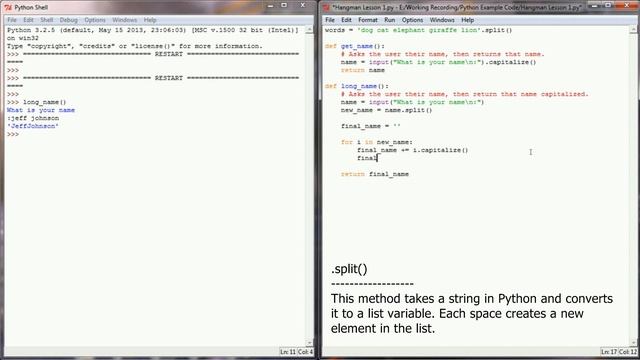The height and width of the screenshot is (360, 640).
Task: Click the last empty >>> shell prompt
Action: [13, 134]
